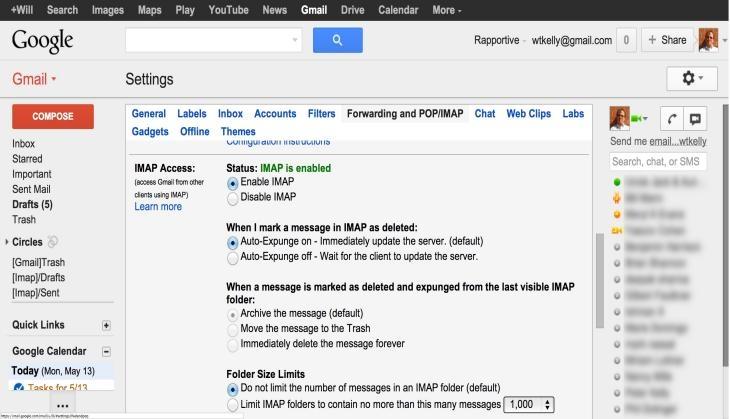The image size is (730, 419).
Task: Click YouTube in the top black bar
Action: (228, 10)
